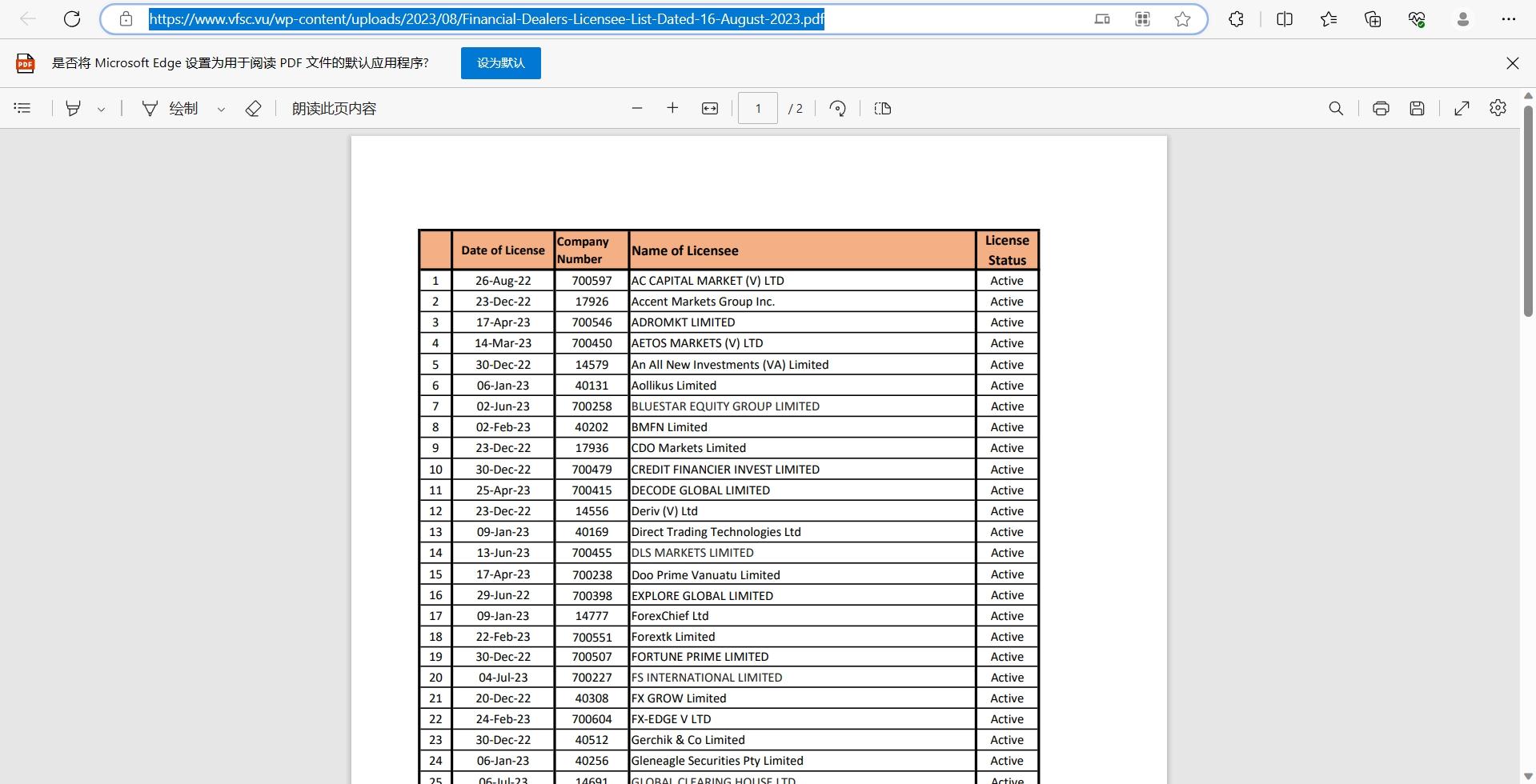This screenshot has width=1536, height=784.
Task: Rotate the PDF page
Action: (x=838, y=108)
